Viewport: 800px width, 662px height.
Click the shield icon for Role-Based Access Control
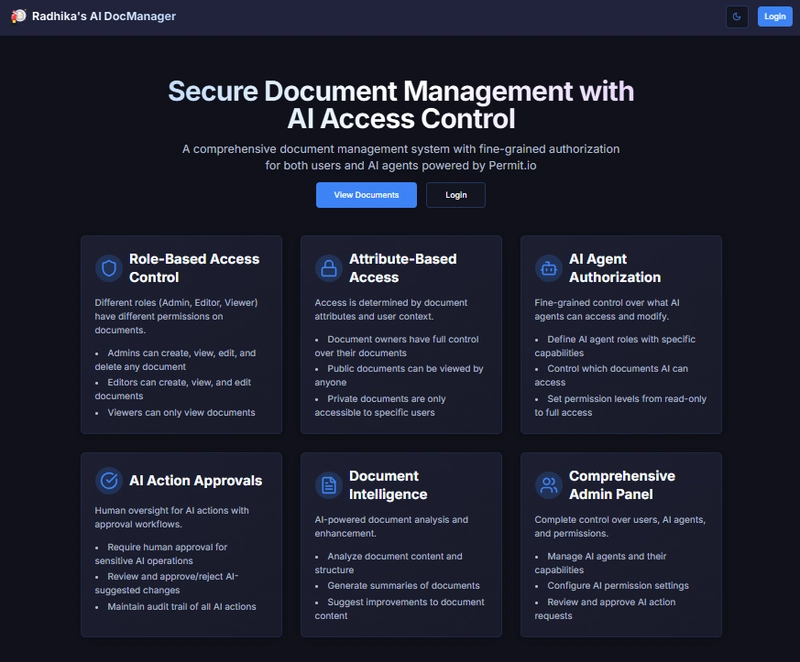pyautogui.click(x=108, y=268)
